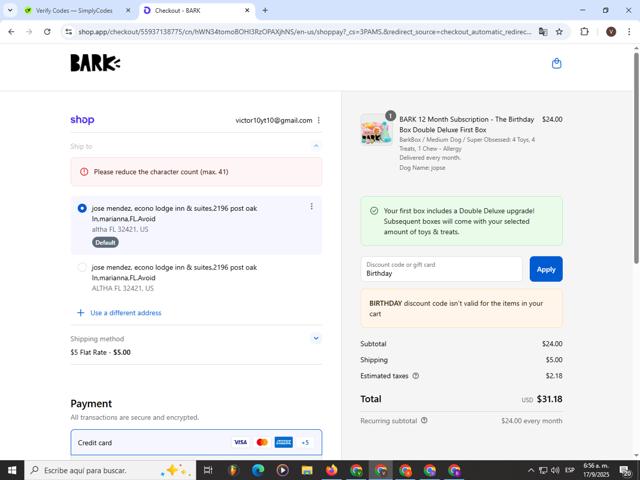
Task: Open the shopping bag cart icon
Action: pos(556,63)
